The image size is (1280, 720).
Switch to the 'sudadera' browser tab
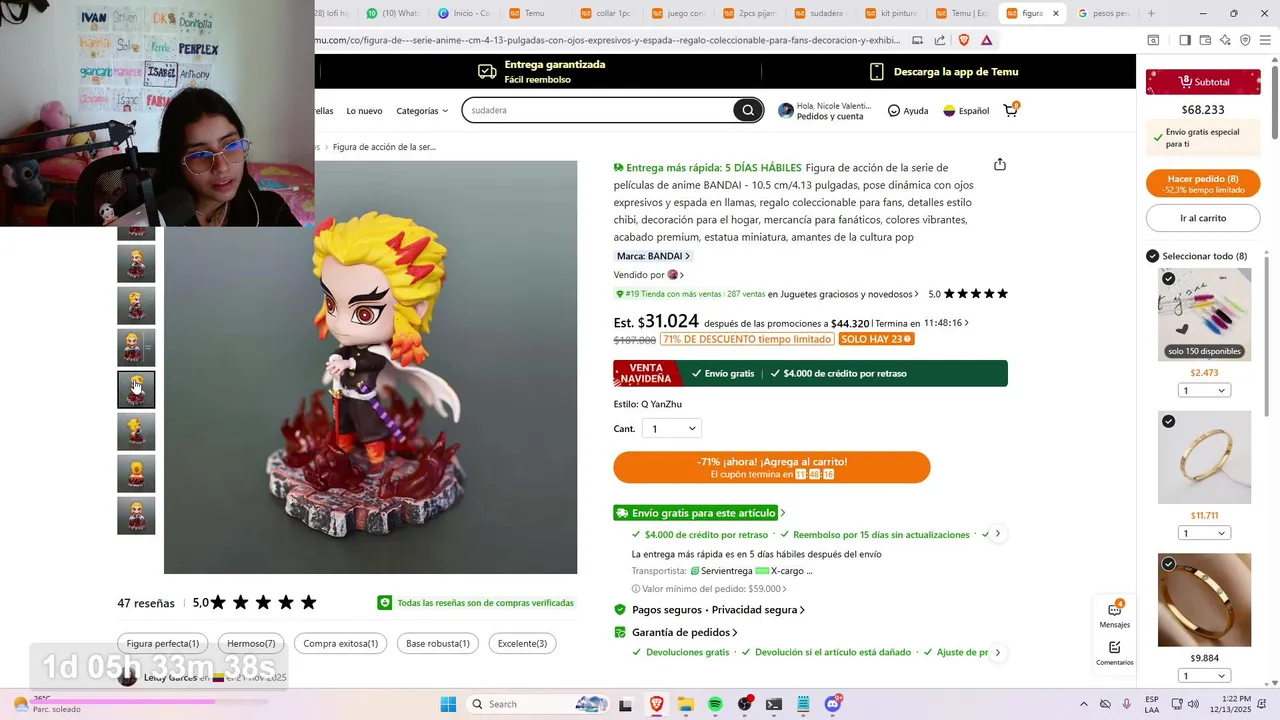[x=821, y=13]
